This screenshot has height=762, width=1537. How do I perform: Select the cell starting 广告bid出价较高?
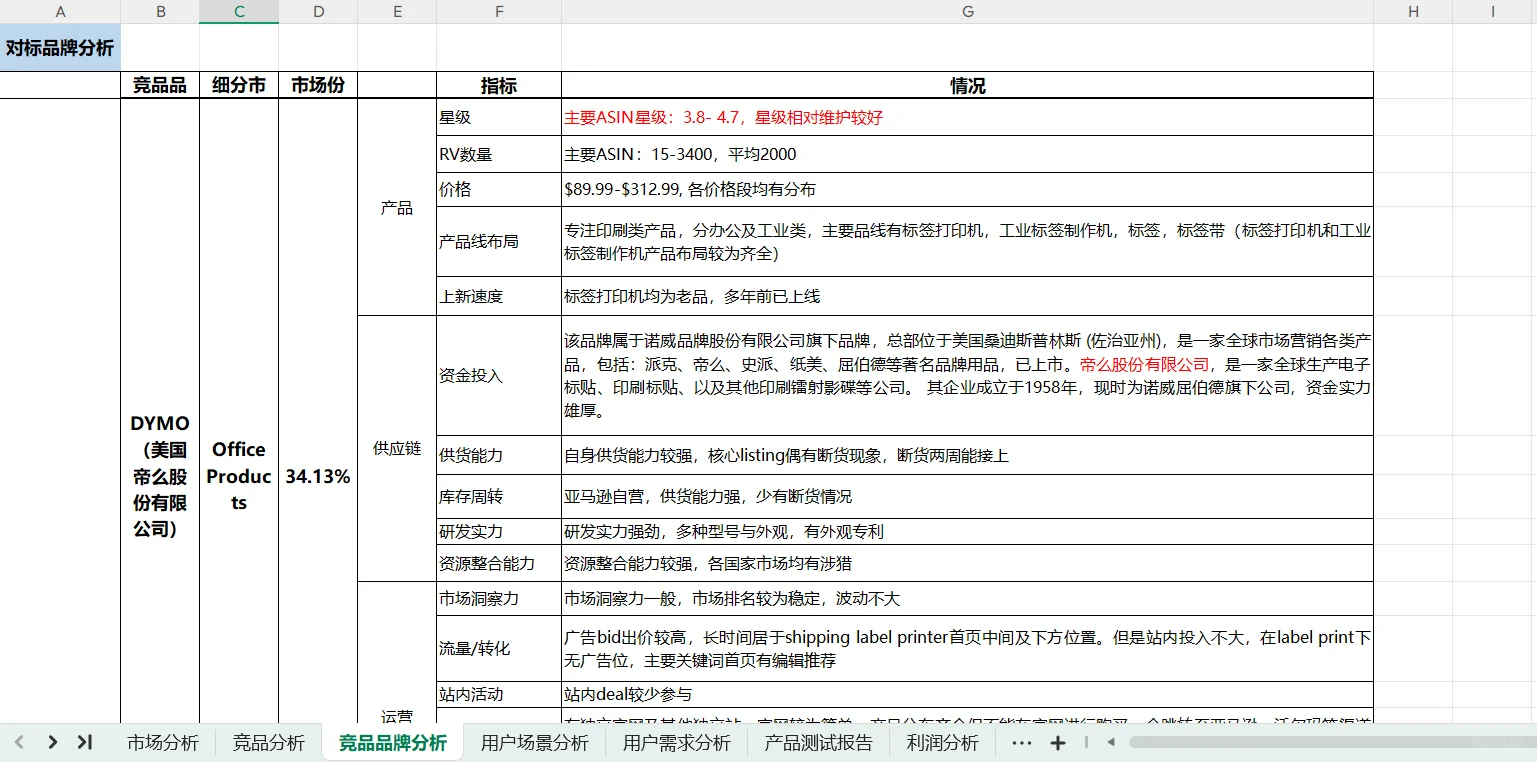[x=967, y=648]
